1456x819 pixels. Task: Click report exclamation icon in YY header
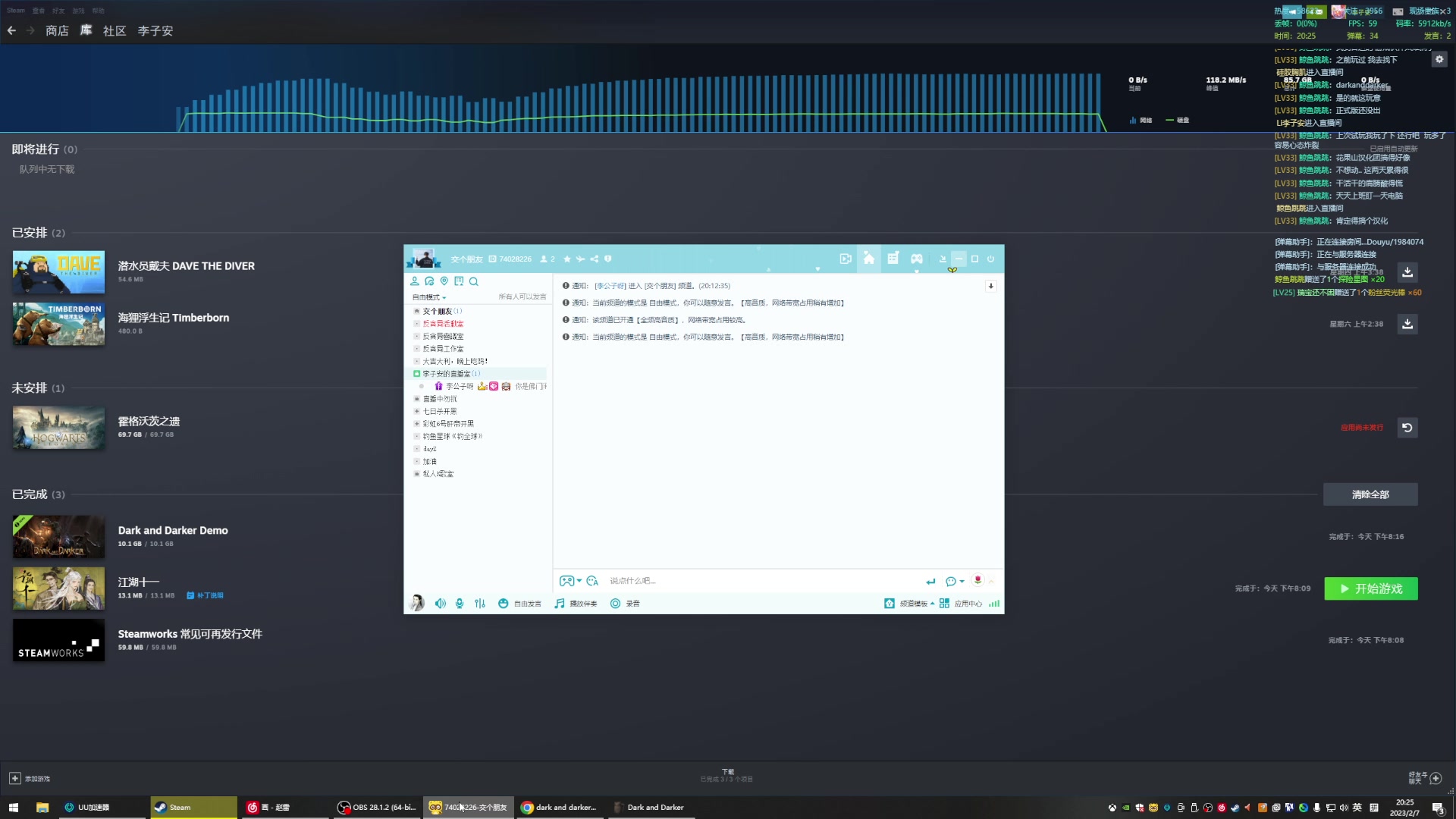tap(608, 259)
